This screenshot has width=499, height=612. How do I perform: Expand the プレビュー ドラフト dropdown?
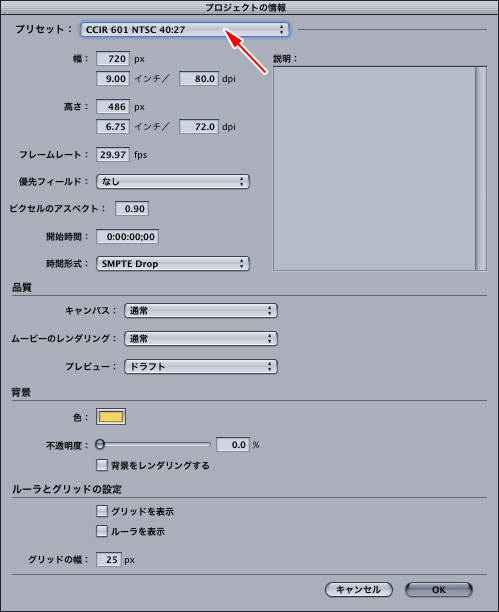coord(201,366)
